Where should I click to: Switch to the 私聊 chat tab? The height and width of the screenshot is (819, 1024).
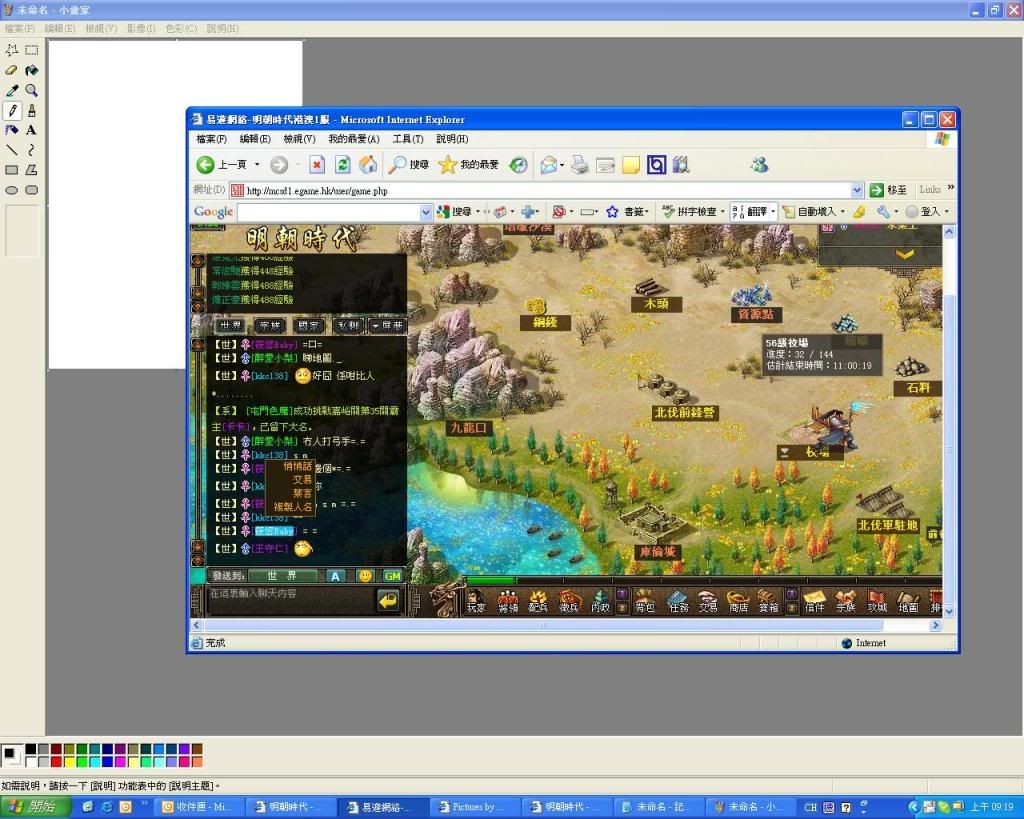click(348, 325)
